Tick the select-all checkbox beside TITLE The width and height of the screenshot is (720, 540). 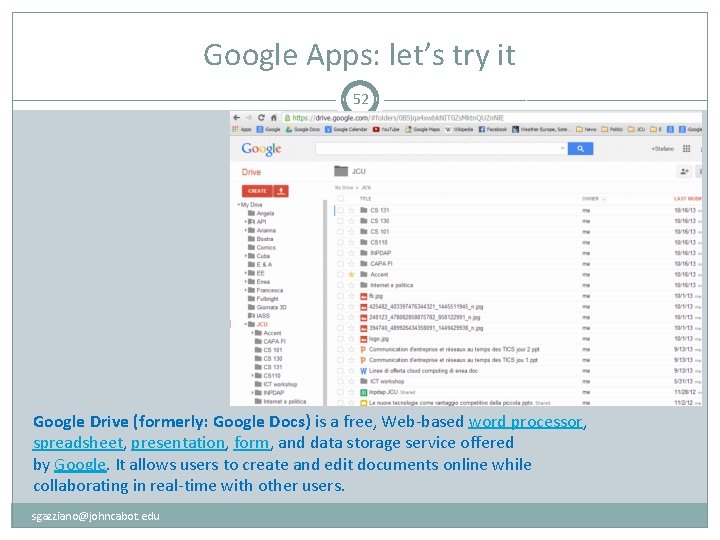click(x=340, y=199)
